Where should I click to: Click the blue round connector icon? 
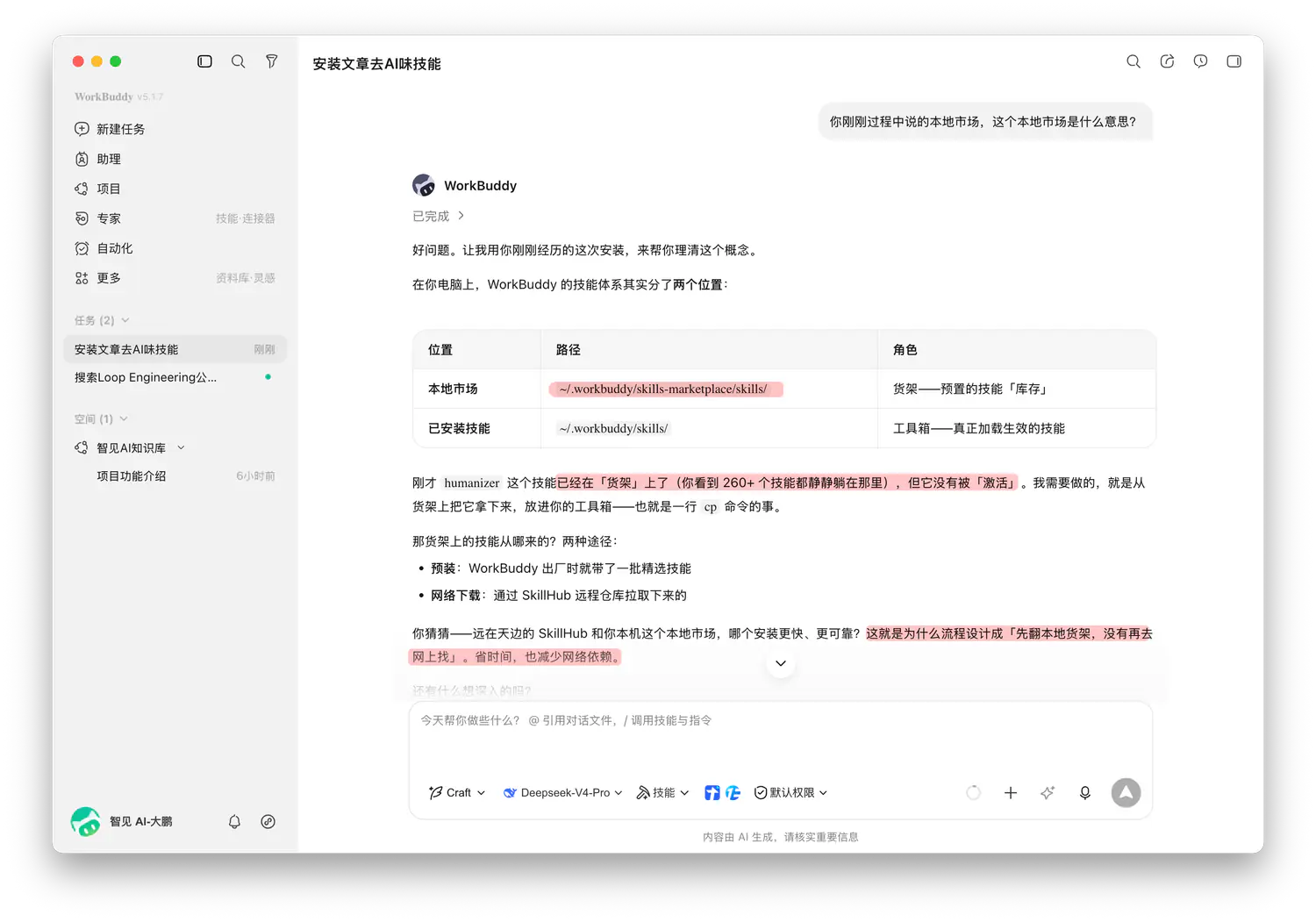click(x=733, y=793)
